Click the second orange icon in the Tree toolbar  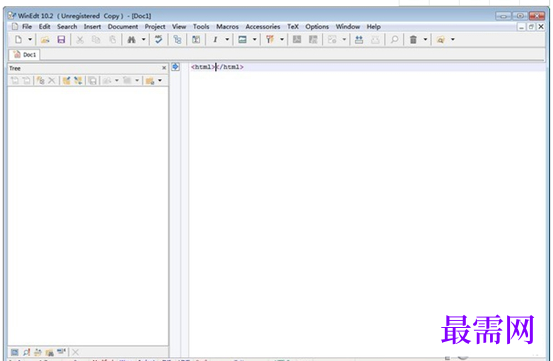[78, 81]
